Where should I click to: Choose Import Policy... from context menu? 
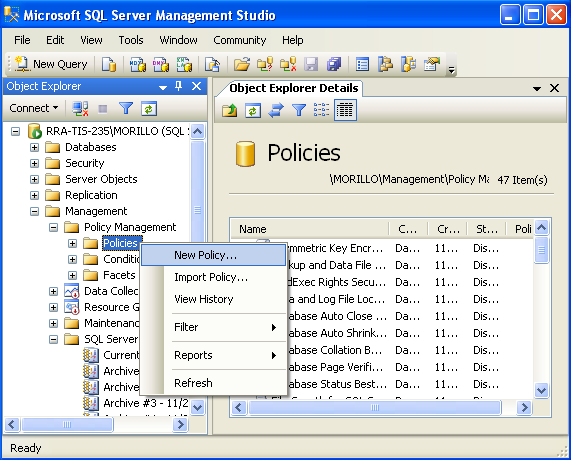pyautogui.click(x=213, y=278)
